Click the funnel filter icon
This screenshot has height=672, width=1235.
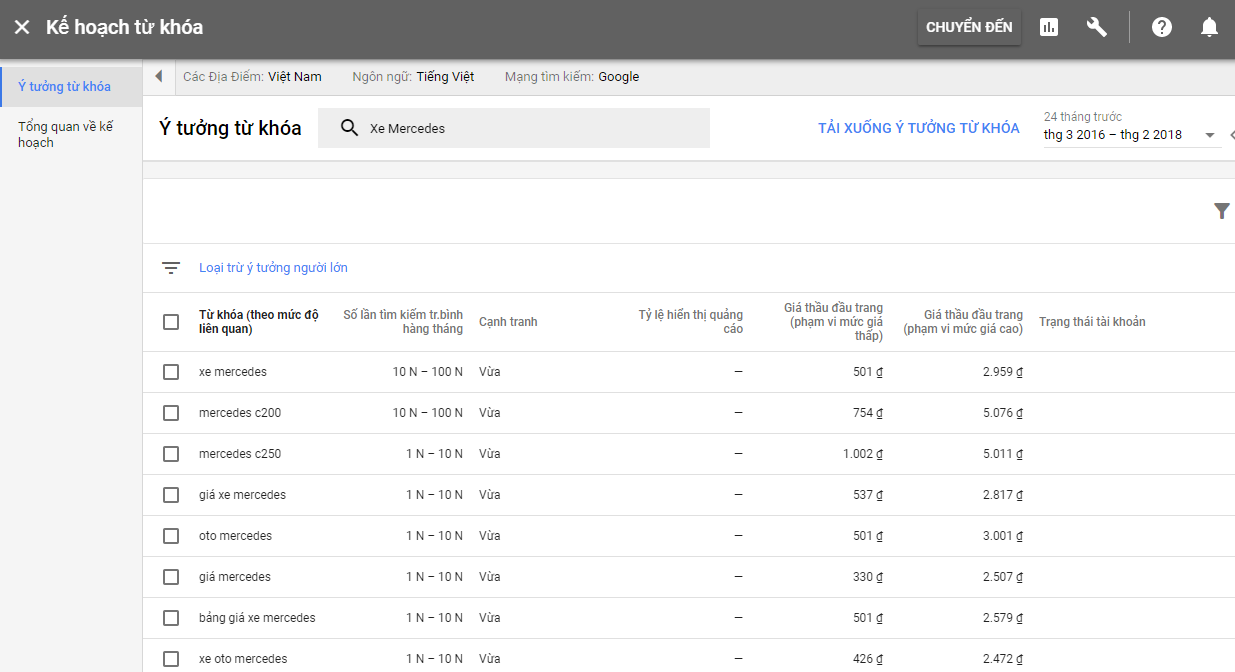(x=1221, y=210)
